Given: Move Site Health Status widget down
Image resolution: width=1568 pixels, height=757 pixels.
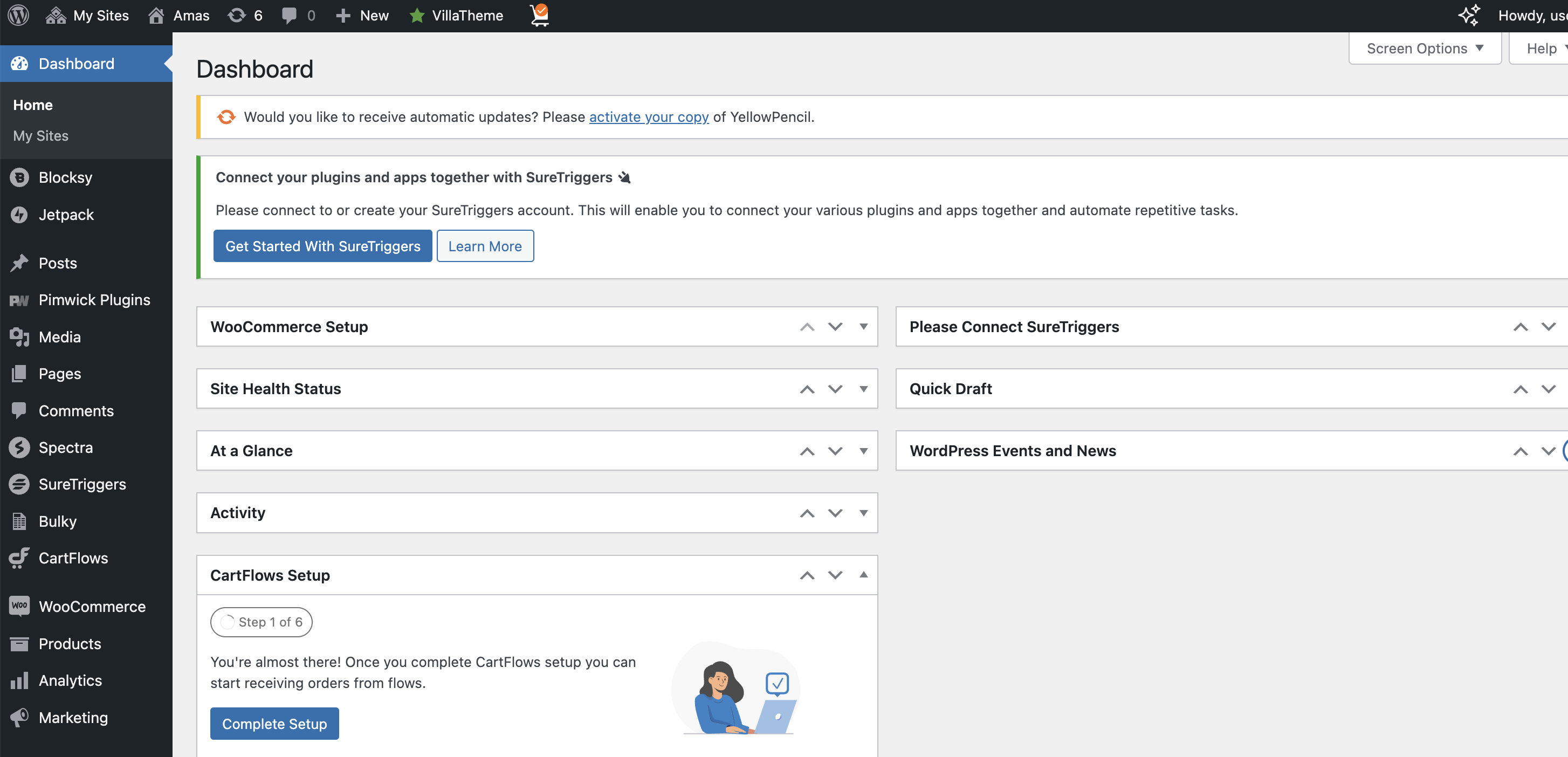Looking at the screenshot, I should (835, 389).
